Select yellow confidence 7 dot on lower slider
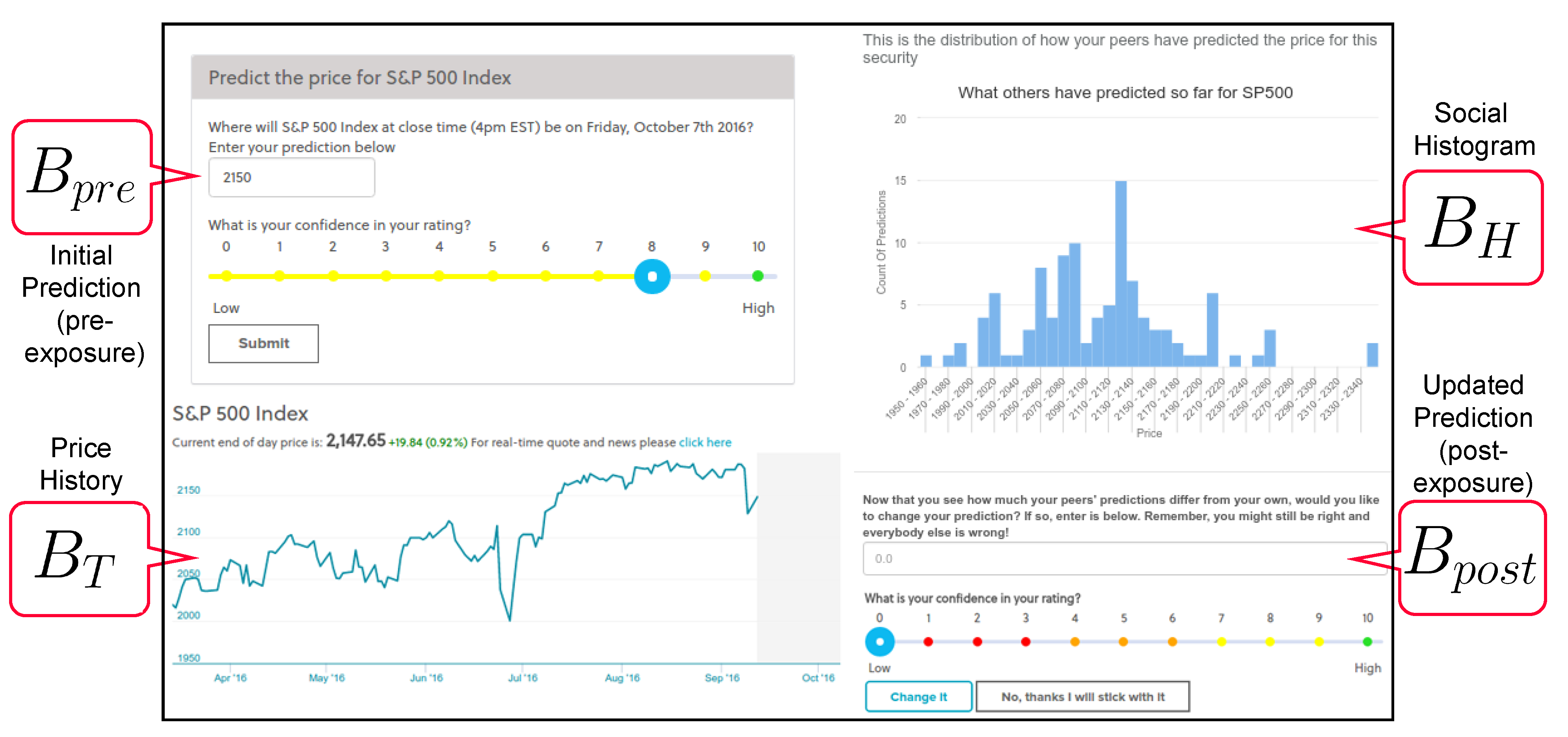 click(1222, 642)
